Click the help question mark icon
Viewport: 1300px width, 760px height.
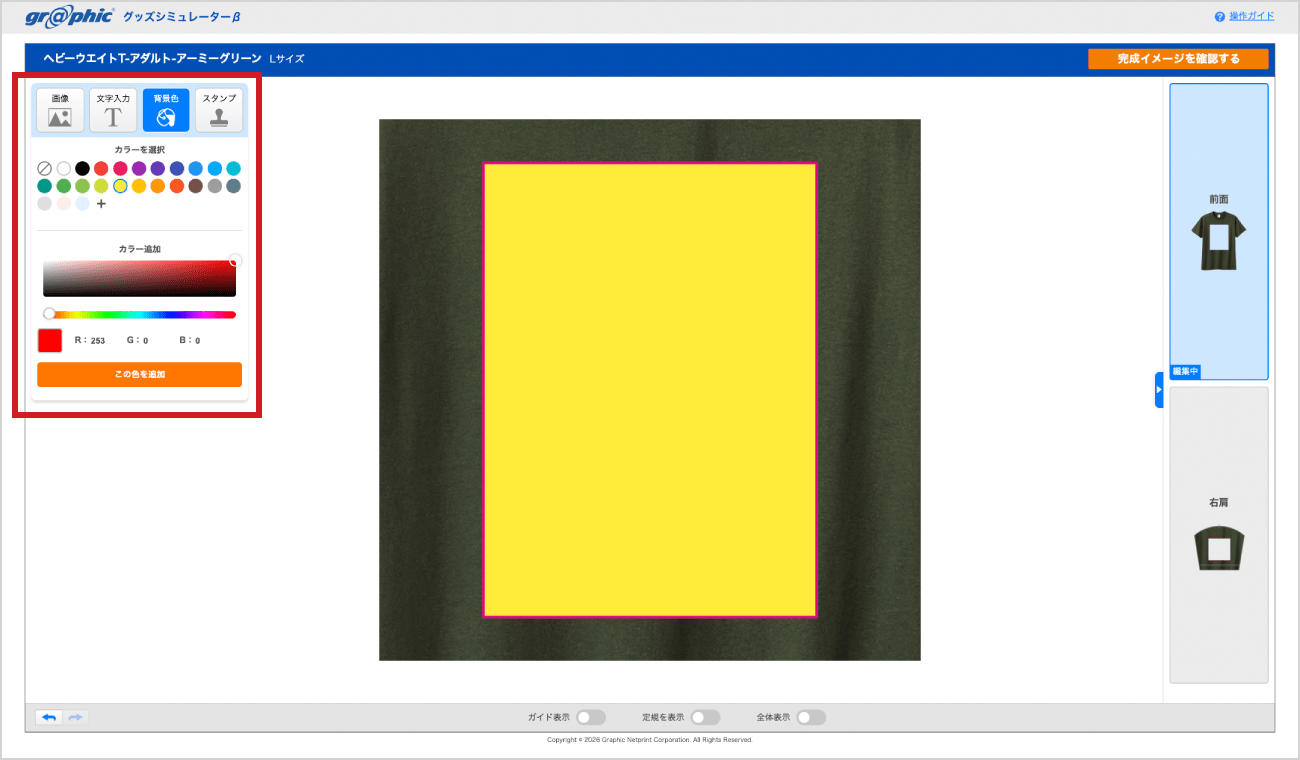pos(1220,17)
